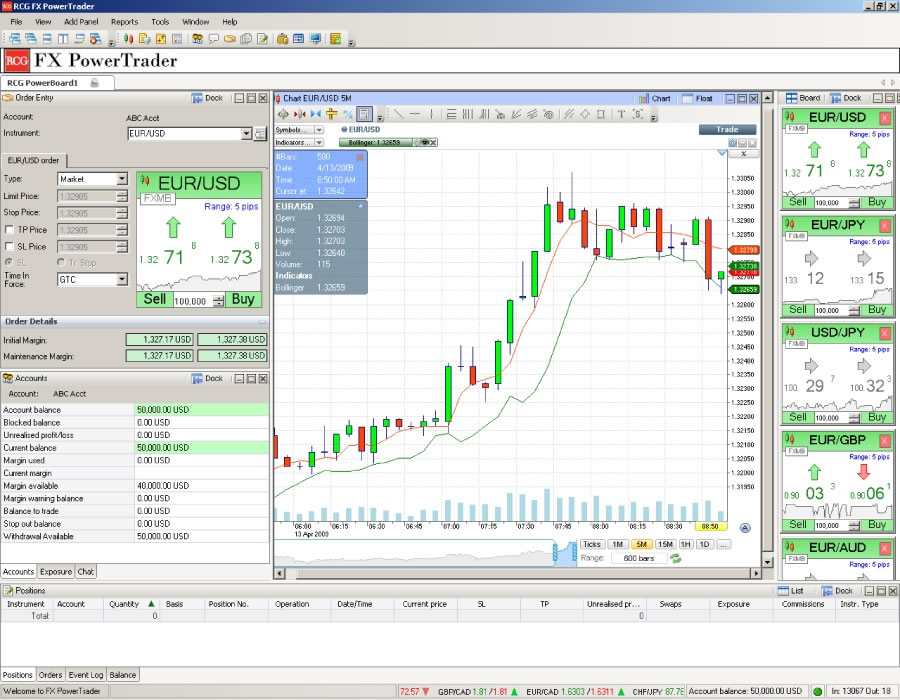
Task: Click the chart vertical scrollbar down arrow
Action: pyautogui.click(x=768, y=562)
